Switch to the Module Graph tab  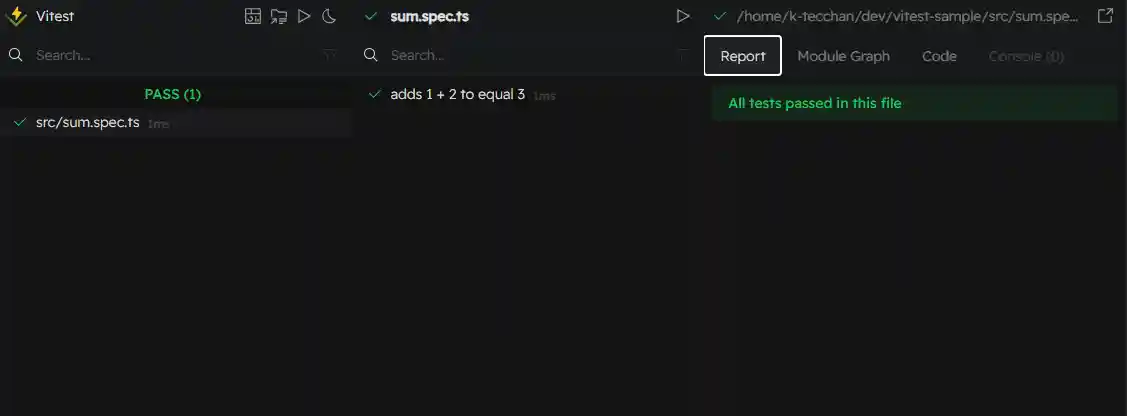843,56
